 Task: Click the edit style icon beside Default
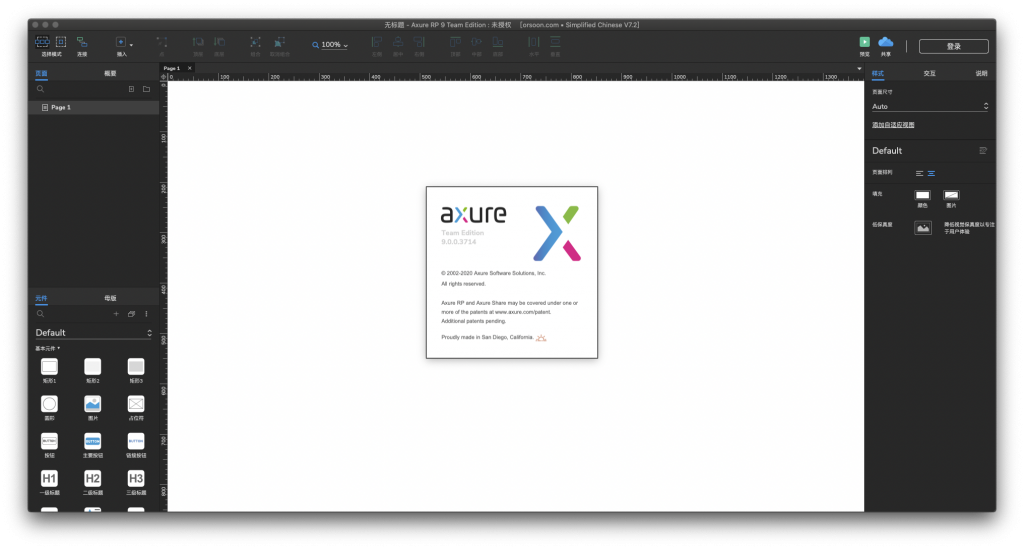pos(983,151)
